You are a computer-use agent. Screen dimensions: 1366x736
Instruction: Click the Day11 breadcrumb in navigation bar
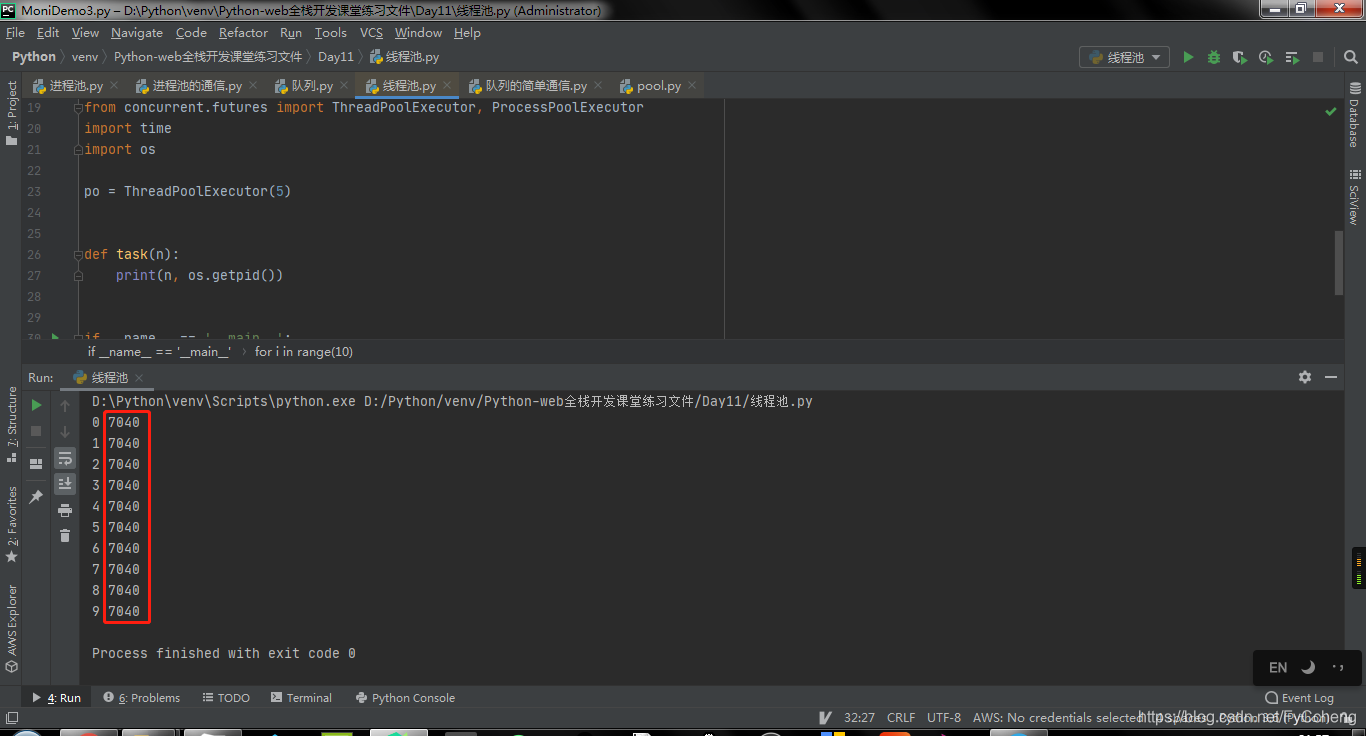(336, 57)
